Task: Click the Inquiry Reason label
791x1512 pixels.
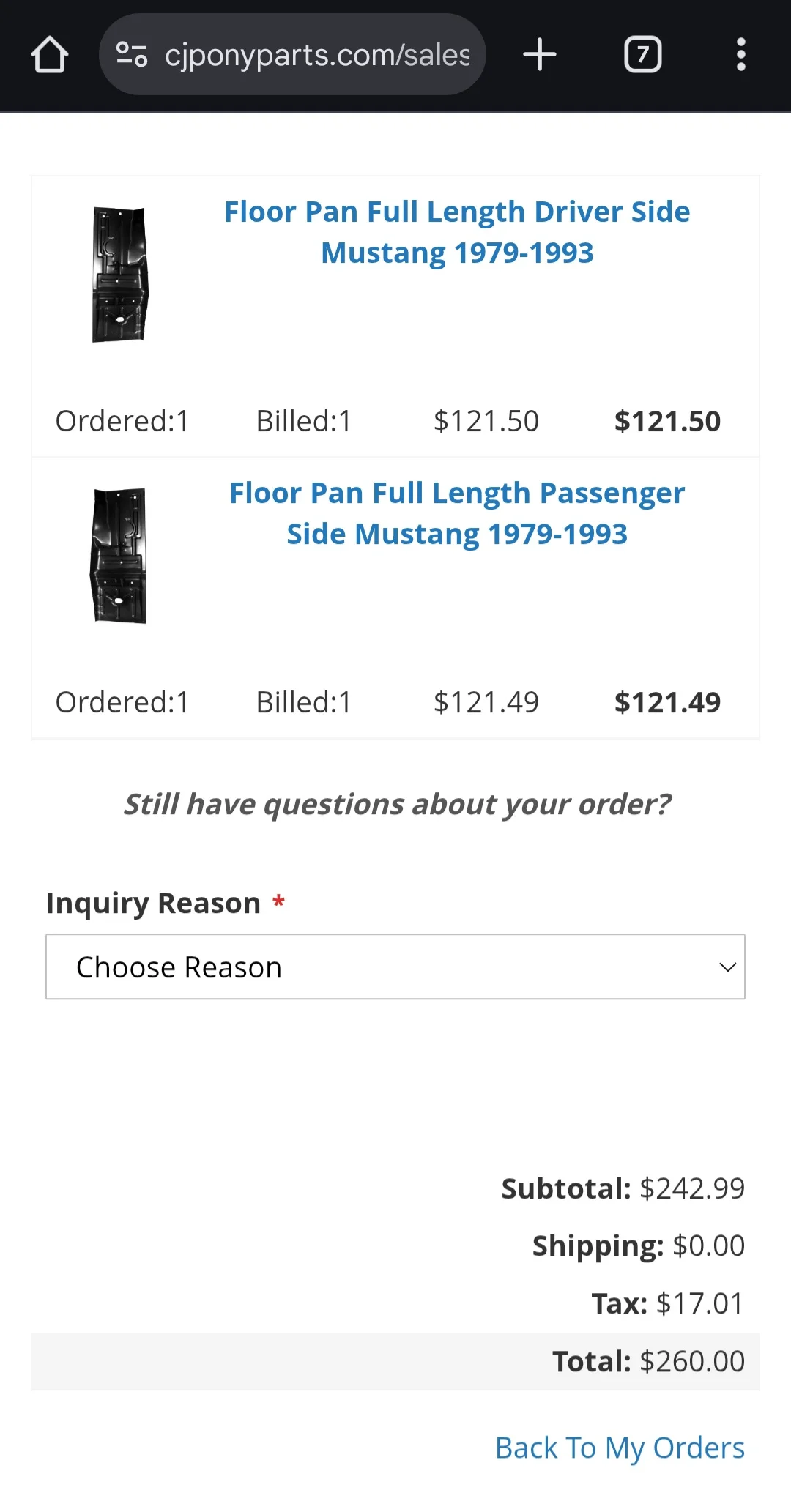Action: [x=153, y=903]
